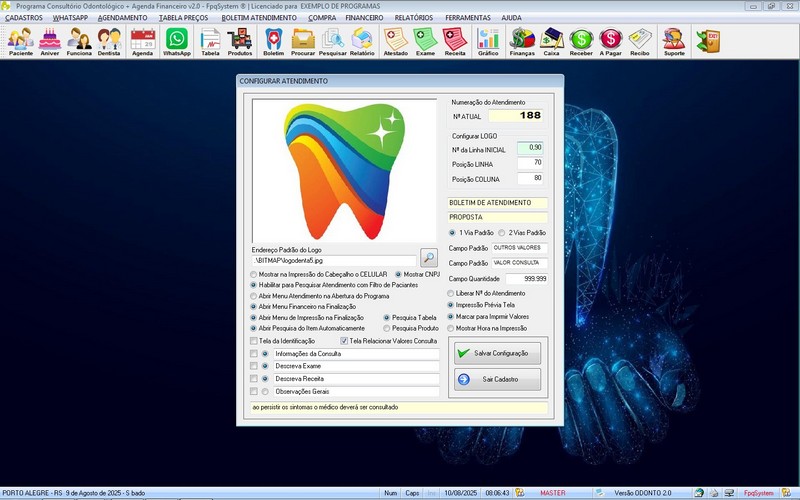Open the Gráfico chart icon
This screenshot has width=800, height=500.
[x=488, y=41]
